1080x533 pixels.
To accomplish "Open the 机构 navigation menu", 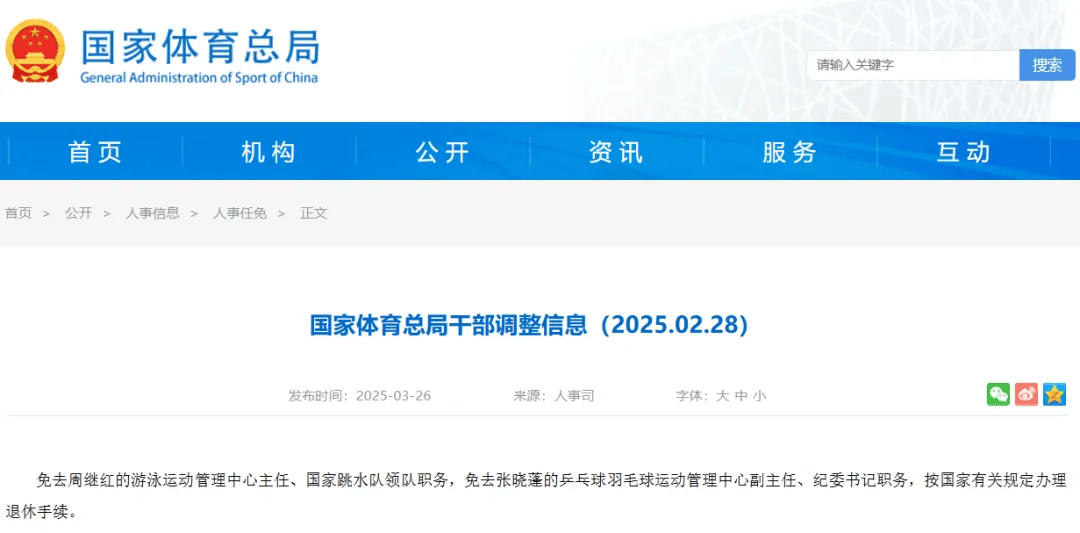I will point(269,151).
